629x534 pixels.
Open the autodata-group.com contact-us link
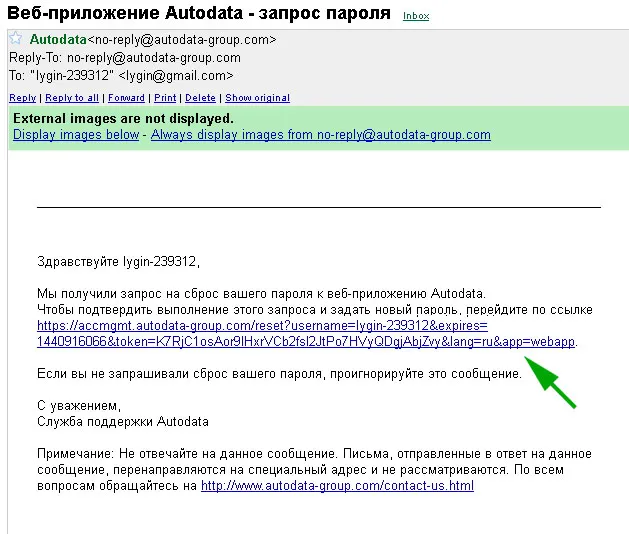[x=337, y=486]
